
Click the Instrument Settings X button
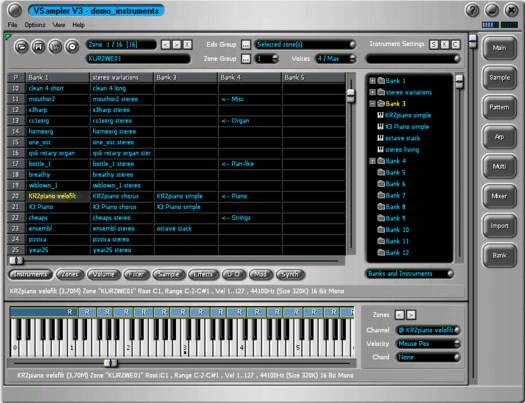[445, 45]
